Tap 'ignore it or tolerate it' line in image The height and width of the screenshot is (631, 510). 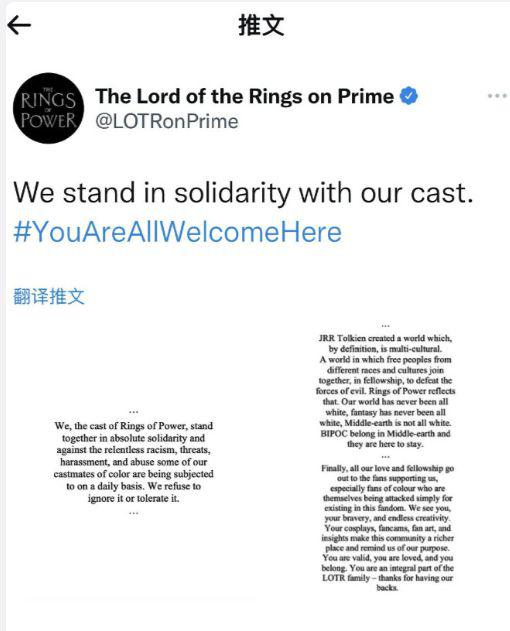point(134,499)
